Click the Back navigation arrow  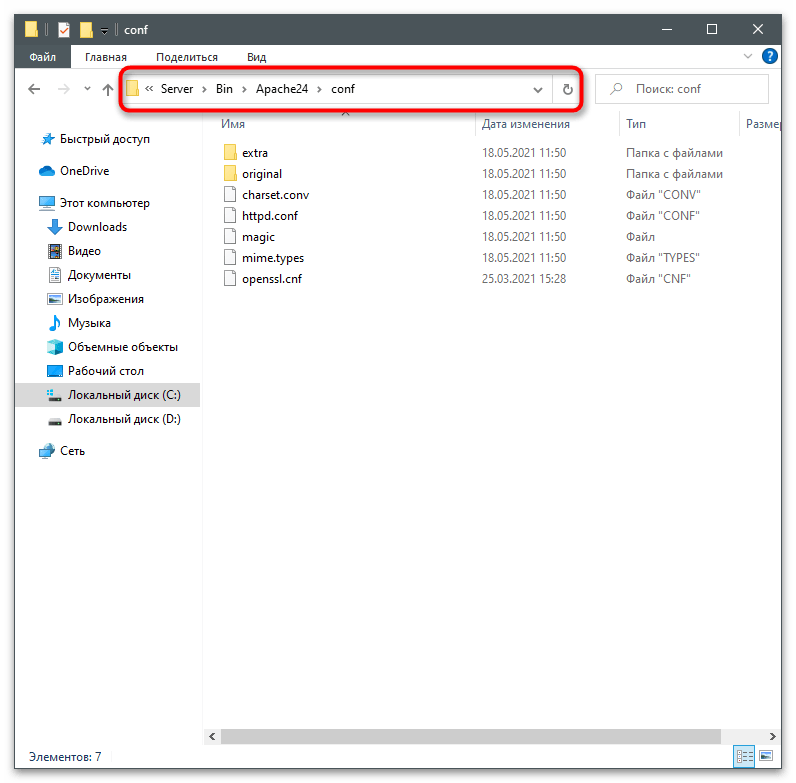click(x=34, y=89)
